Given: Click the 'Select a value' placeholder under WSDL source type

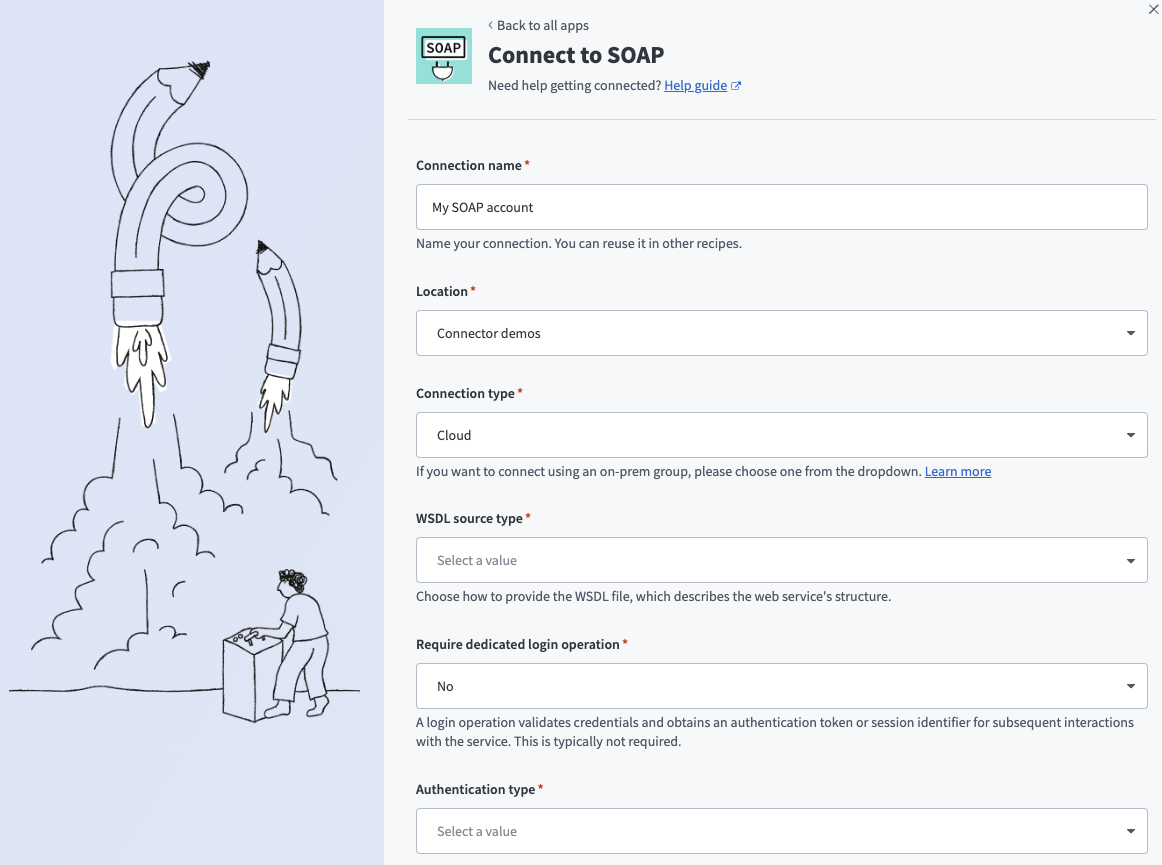Looking at the screenshot, I should pyautogui.click(x=476, y=560).
